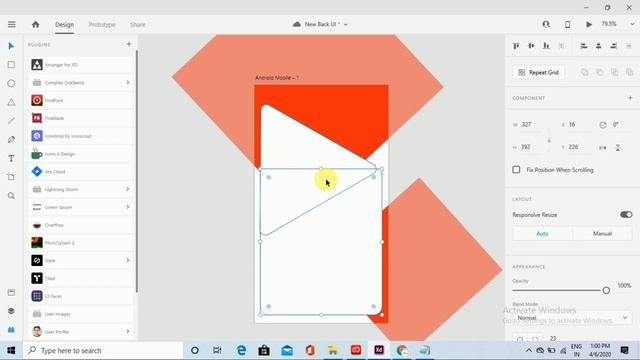Click the Repeat Grid button

[539, 72]
